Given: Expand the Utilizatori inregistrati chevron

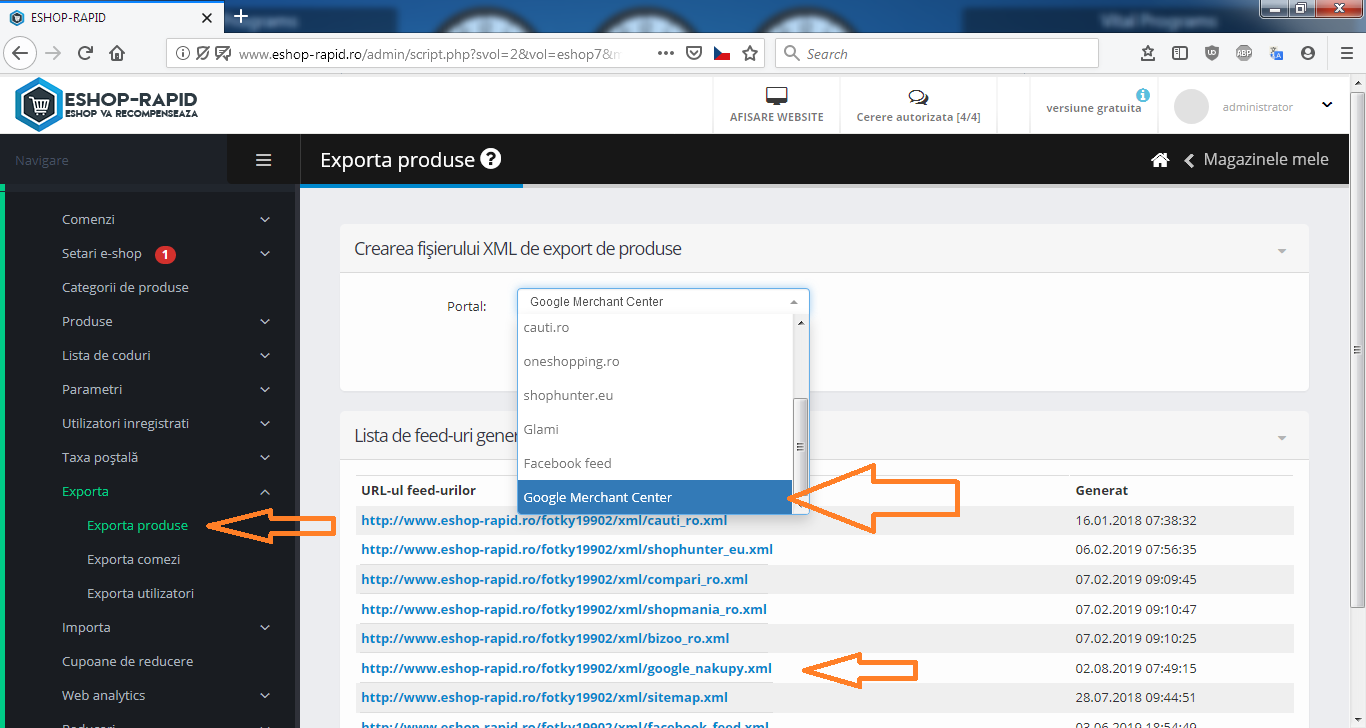Looking at the screenshot, I should (265, 423).
